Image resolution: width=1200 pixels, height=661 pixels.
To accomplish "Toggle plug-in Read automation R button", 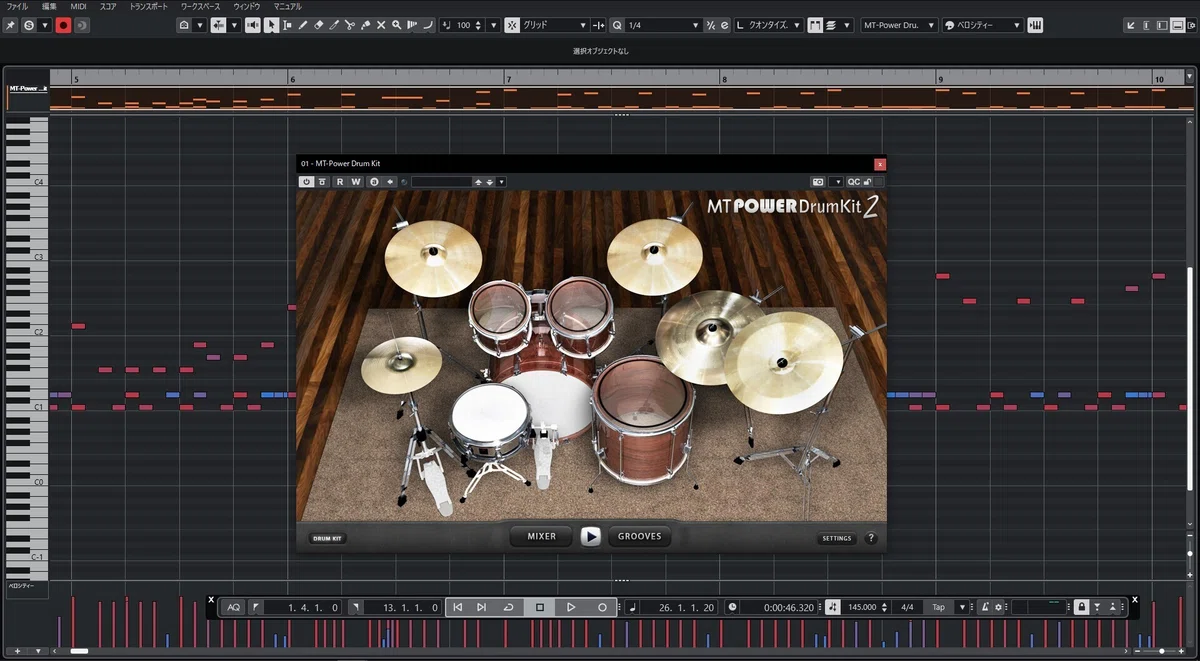I will (340, 182).
